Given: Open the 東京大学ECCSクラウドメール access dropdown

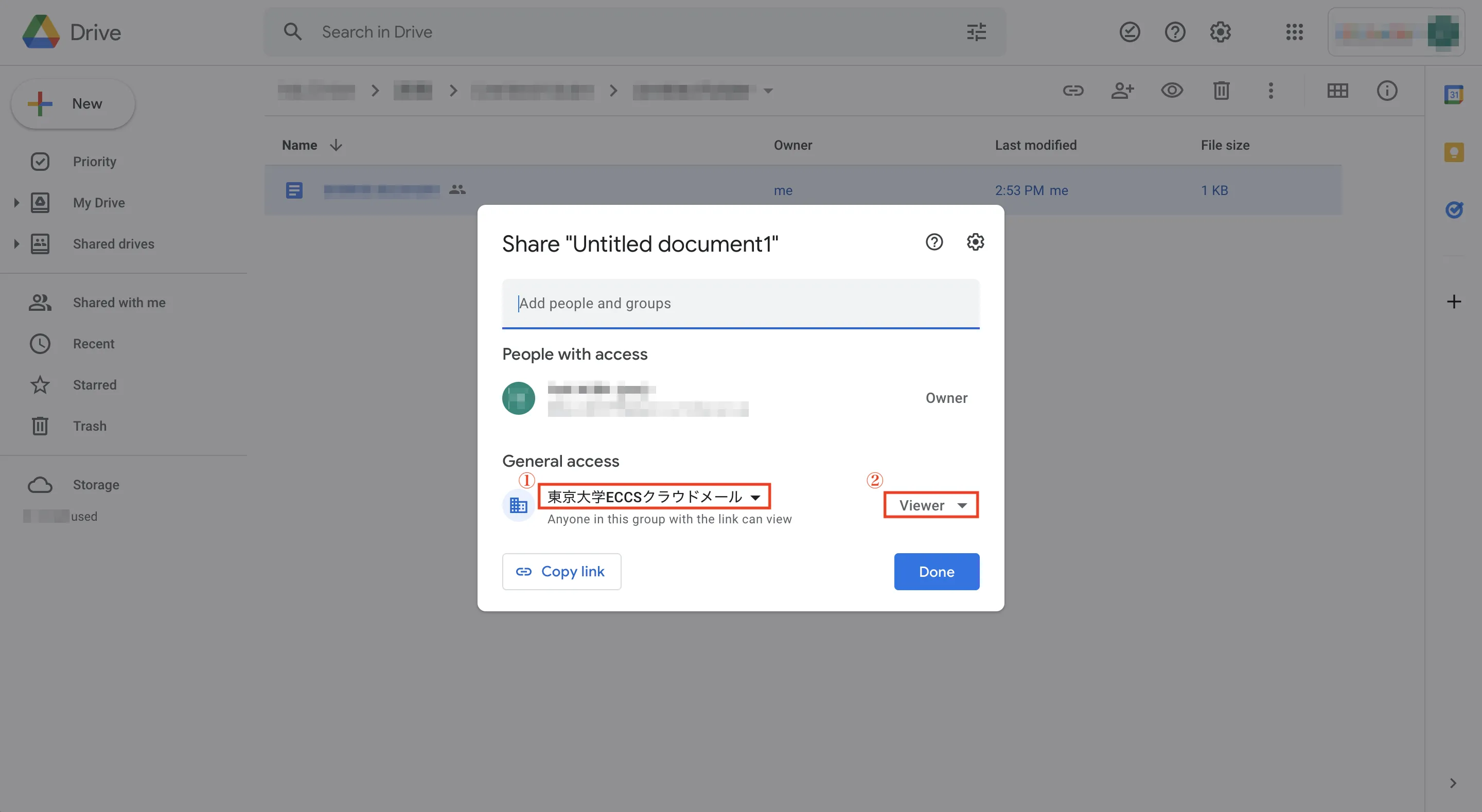Looking at the screenshot, I should tap(654, 496).
